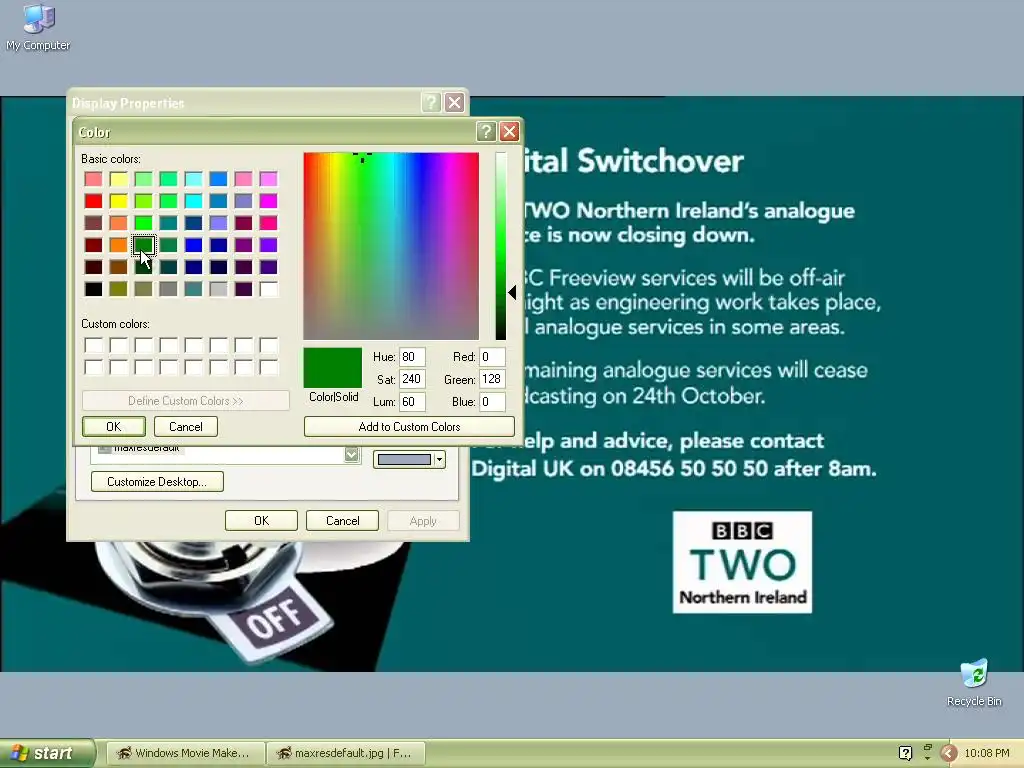The height and width of the screenshot is (768, 1024).
Task: Close the Color dialog with the red X
Action: pyautogui.click(x=509, y=132)
